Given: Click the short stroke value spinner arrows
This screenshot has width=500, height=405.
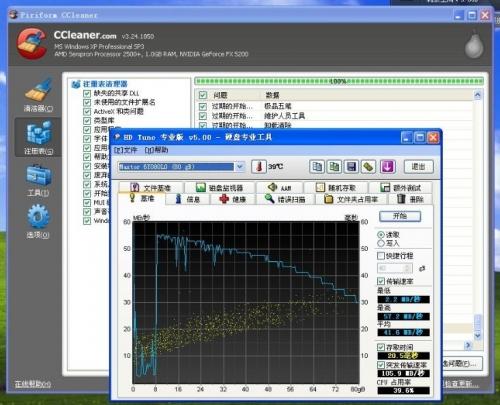Looking at the screenshot, I should click(407, 268).
